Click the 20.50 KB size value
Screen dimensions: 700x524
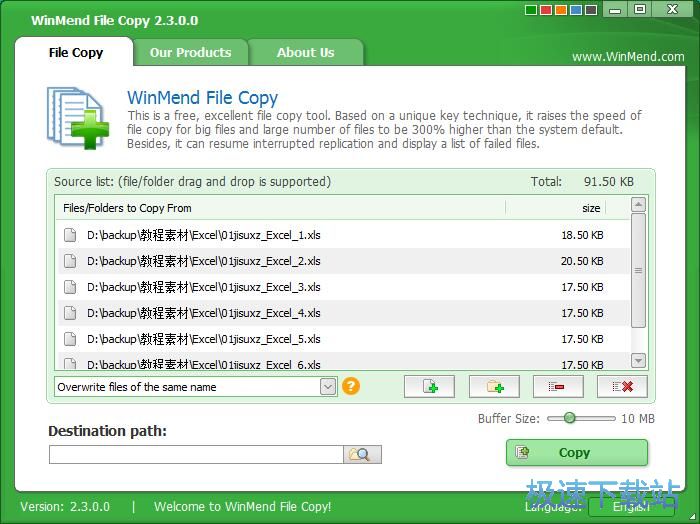click(x=582, y=261)
